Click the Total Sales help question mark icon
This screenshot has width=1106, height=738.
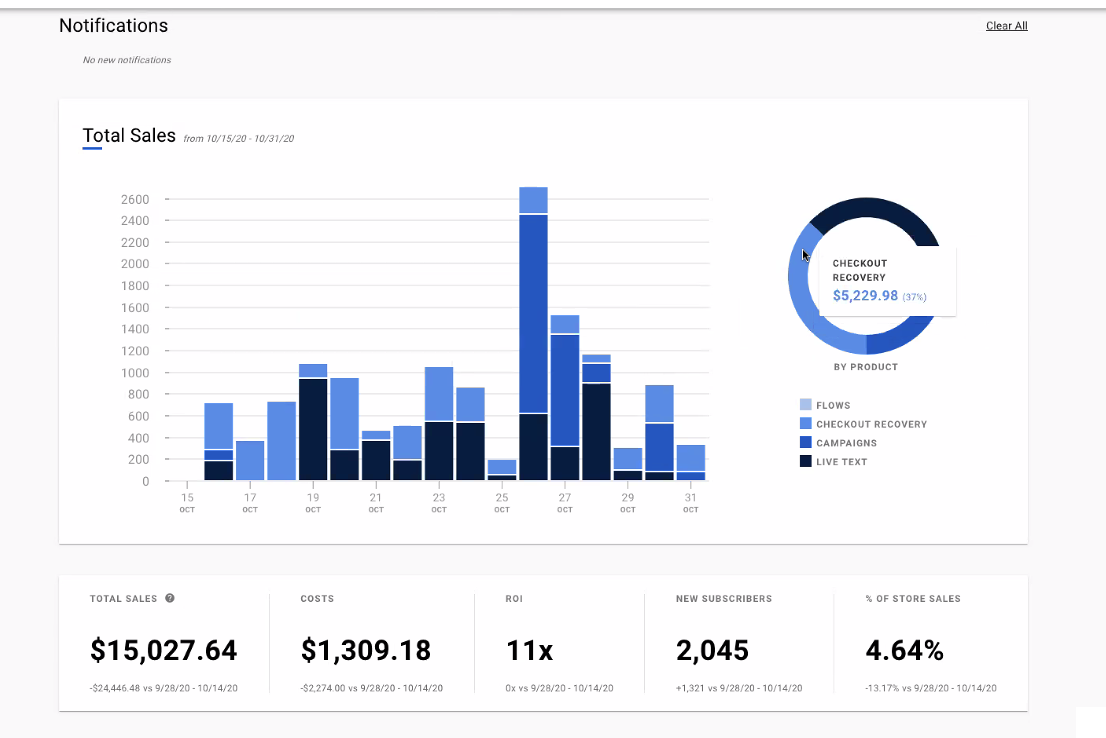pyautogui.click(x=170, y=598)
